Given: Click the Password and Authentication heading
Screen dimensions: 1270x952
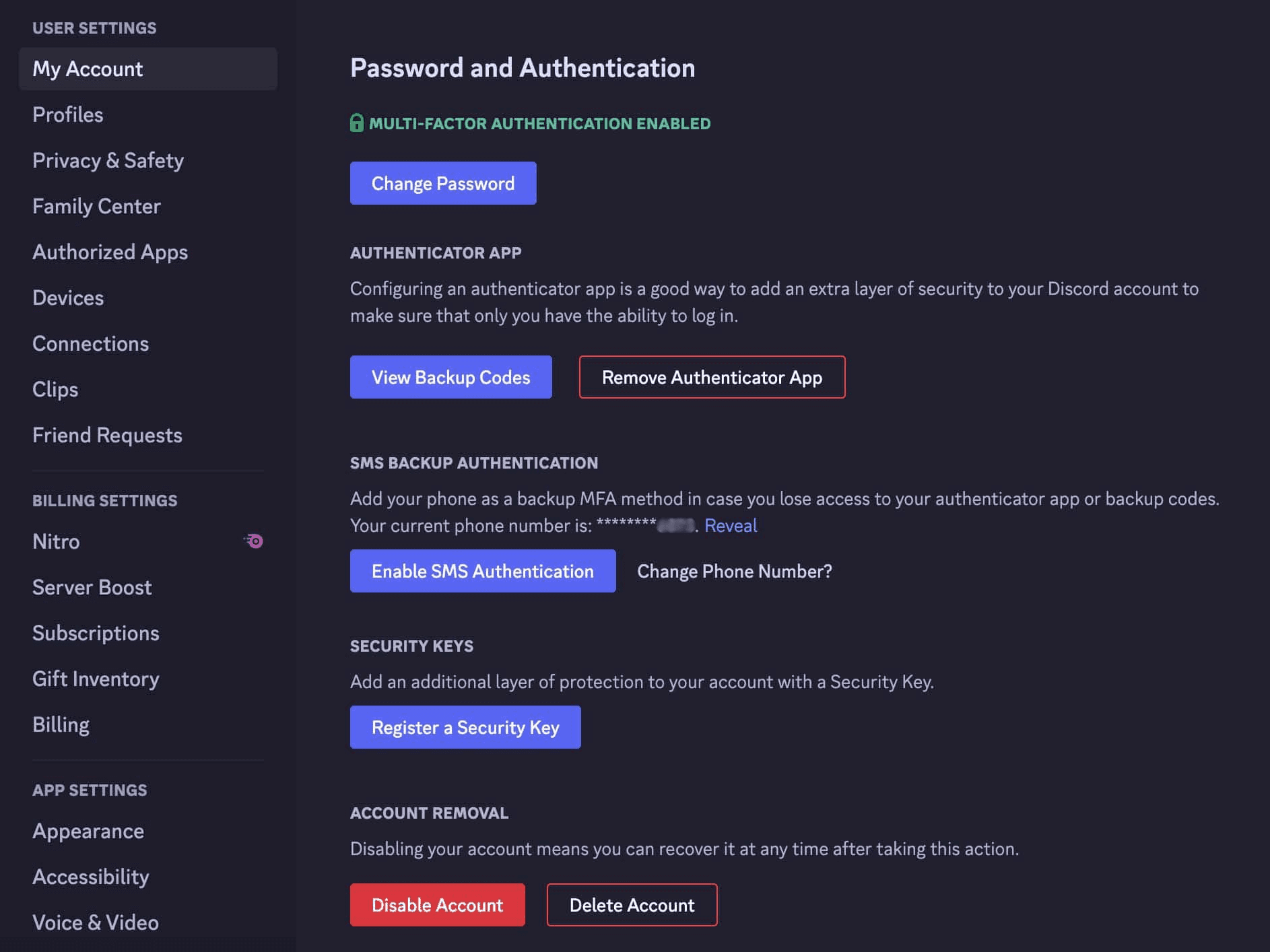Looking at the screenshot, I should point(523,68).
